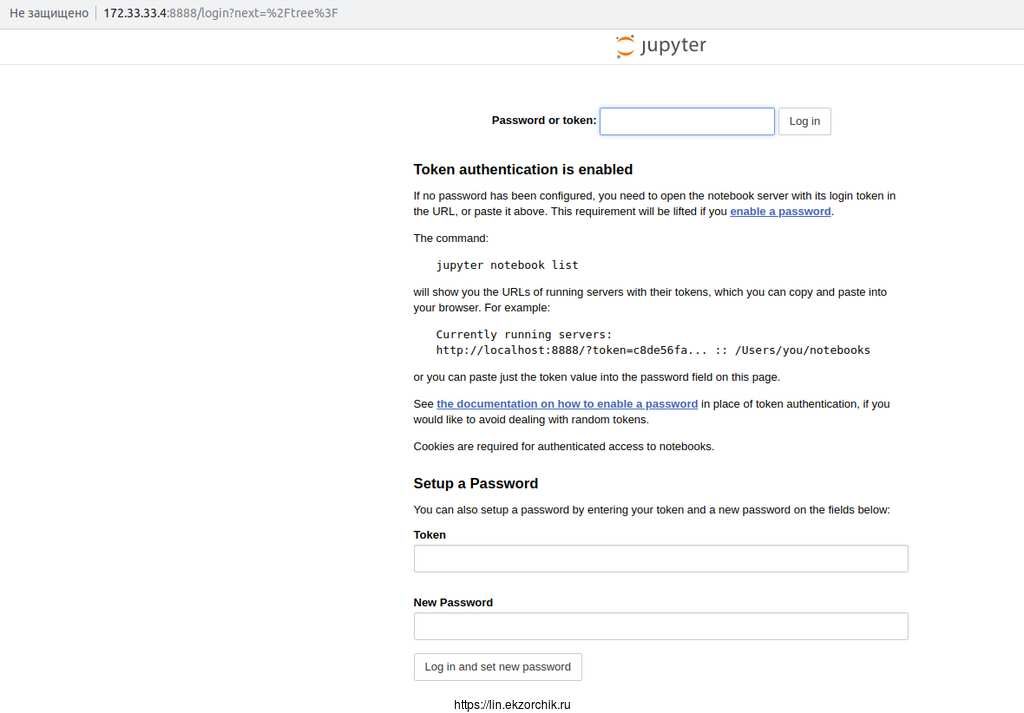Click the example localhost token URL line
This screenshot has width=1024, height=713.
point(652,350)
